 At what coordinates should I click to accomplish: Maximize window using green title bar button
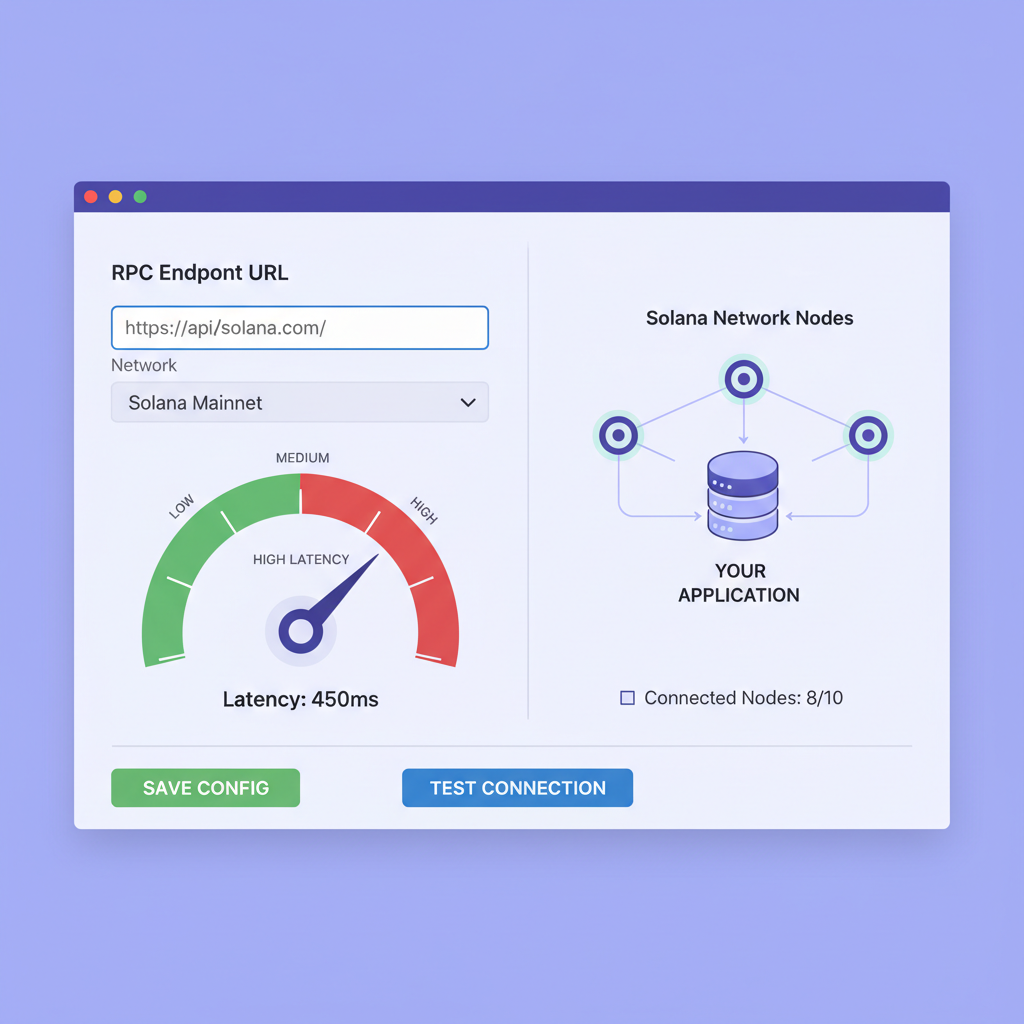pyautogui.click(x=140, y=197)
